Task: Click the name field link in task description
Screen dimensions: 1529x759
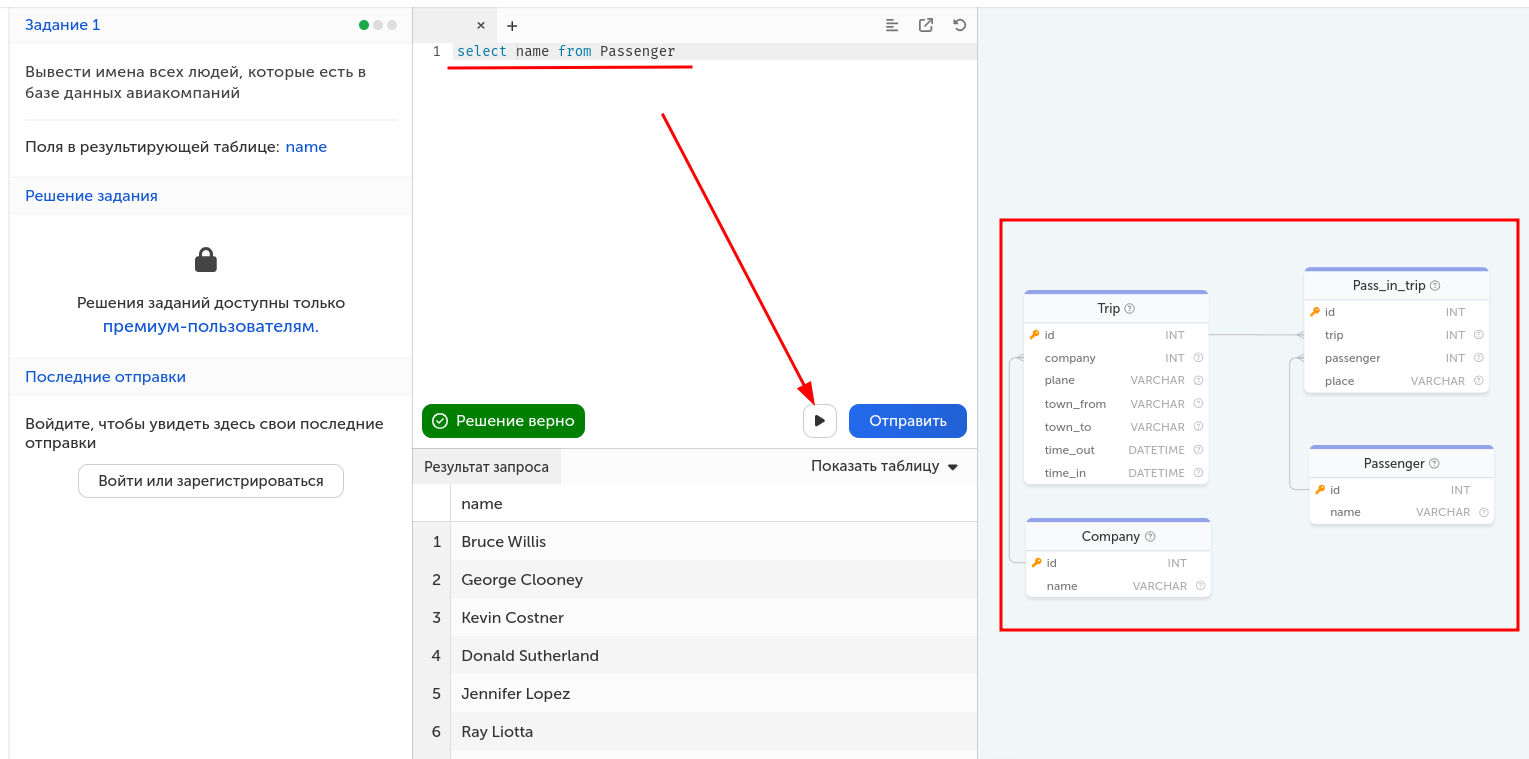Action: click(306, 147)
